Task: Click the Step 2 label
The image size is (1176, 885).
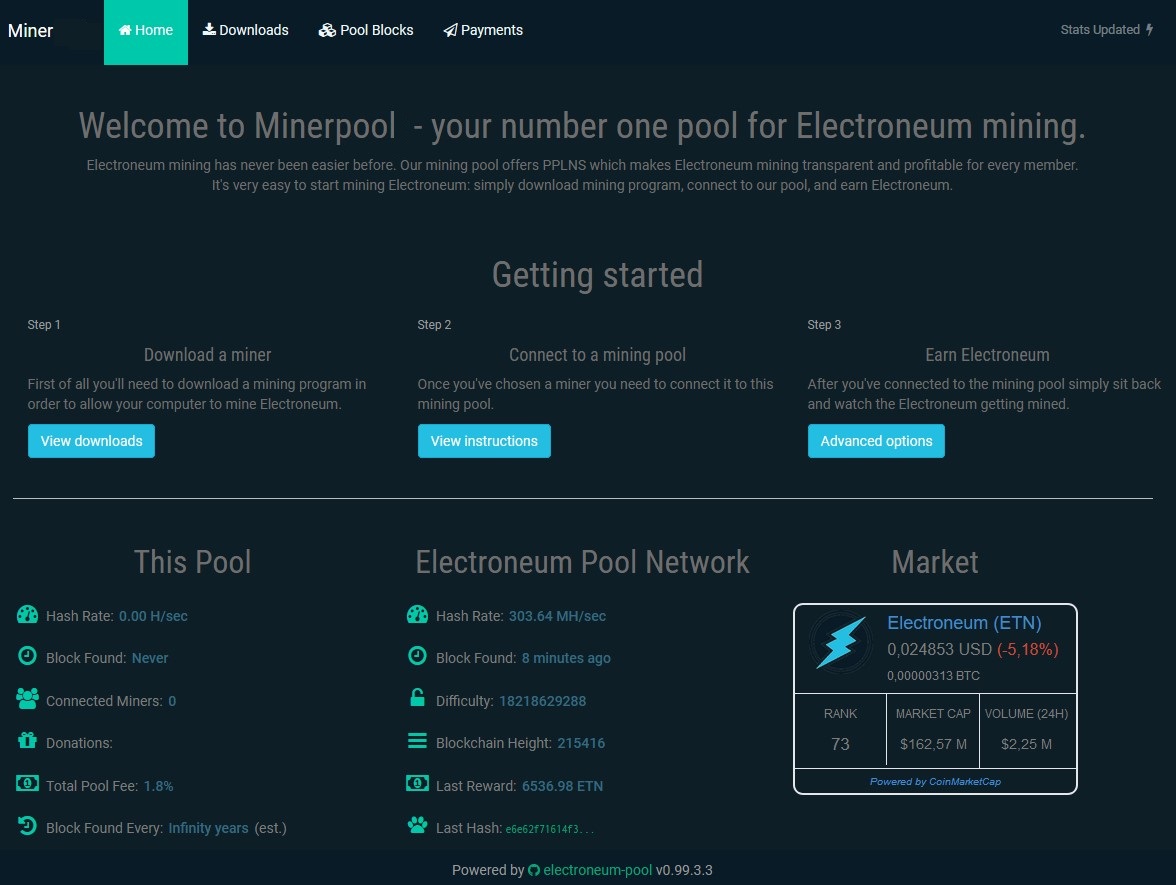Action: pyautogui.click(x=434, y=325)
